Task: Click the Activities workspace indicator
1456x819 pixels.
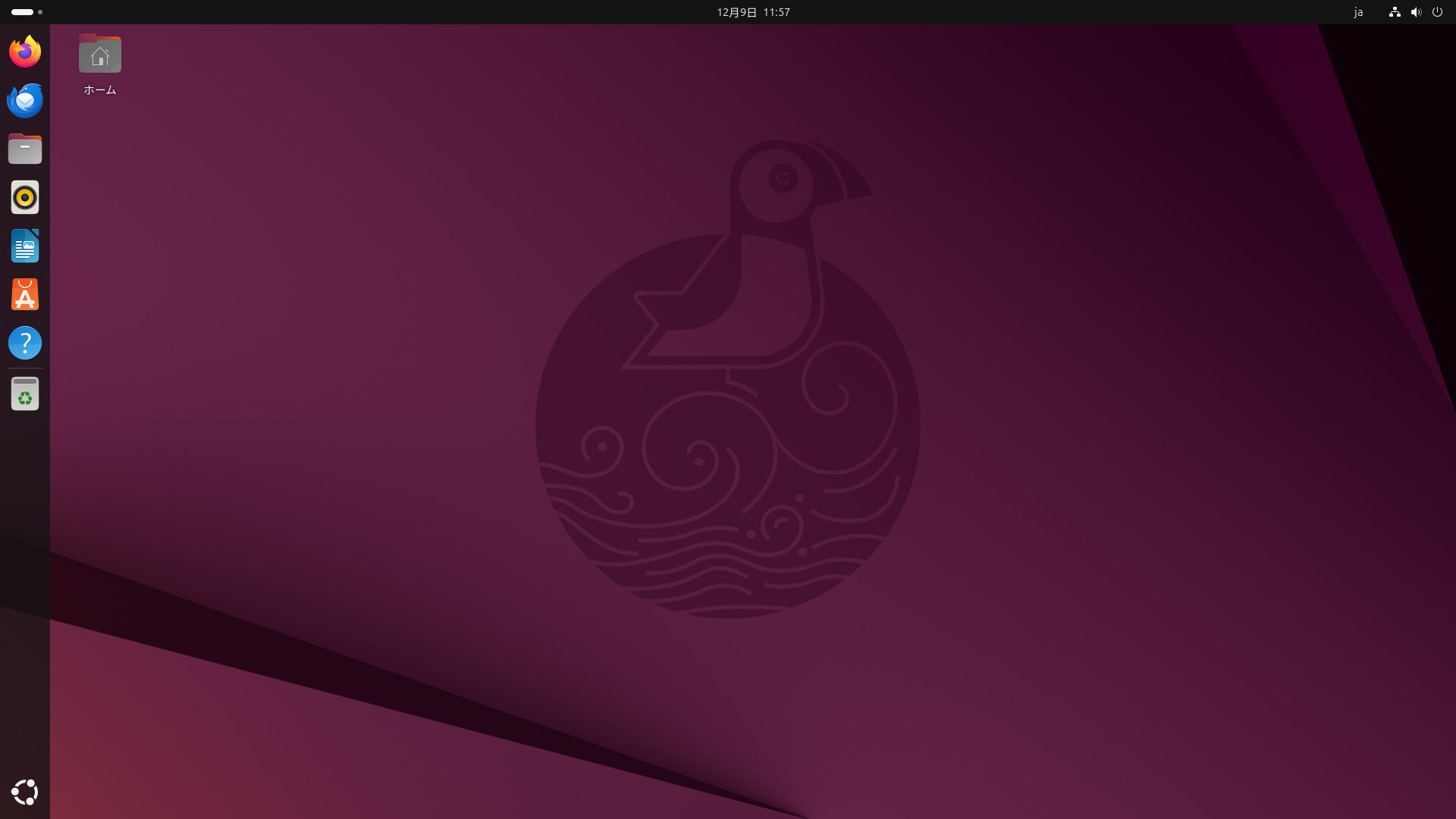Action: [x=21, y=11]
